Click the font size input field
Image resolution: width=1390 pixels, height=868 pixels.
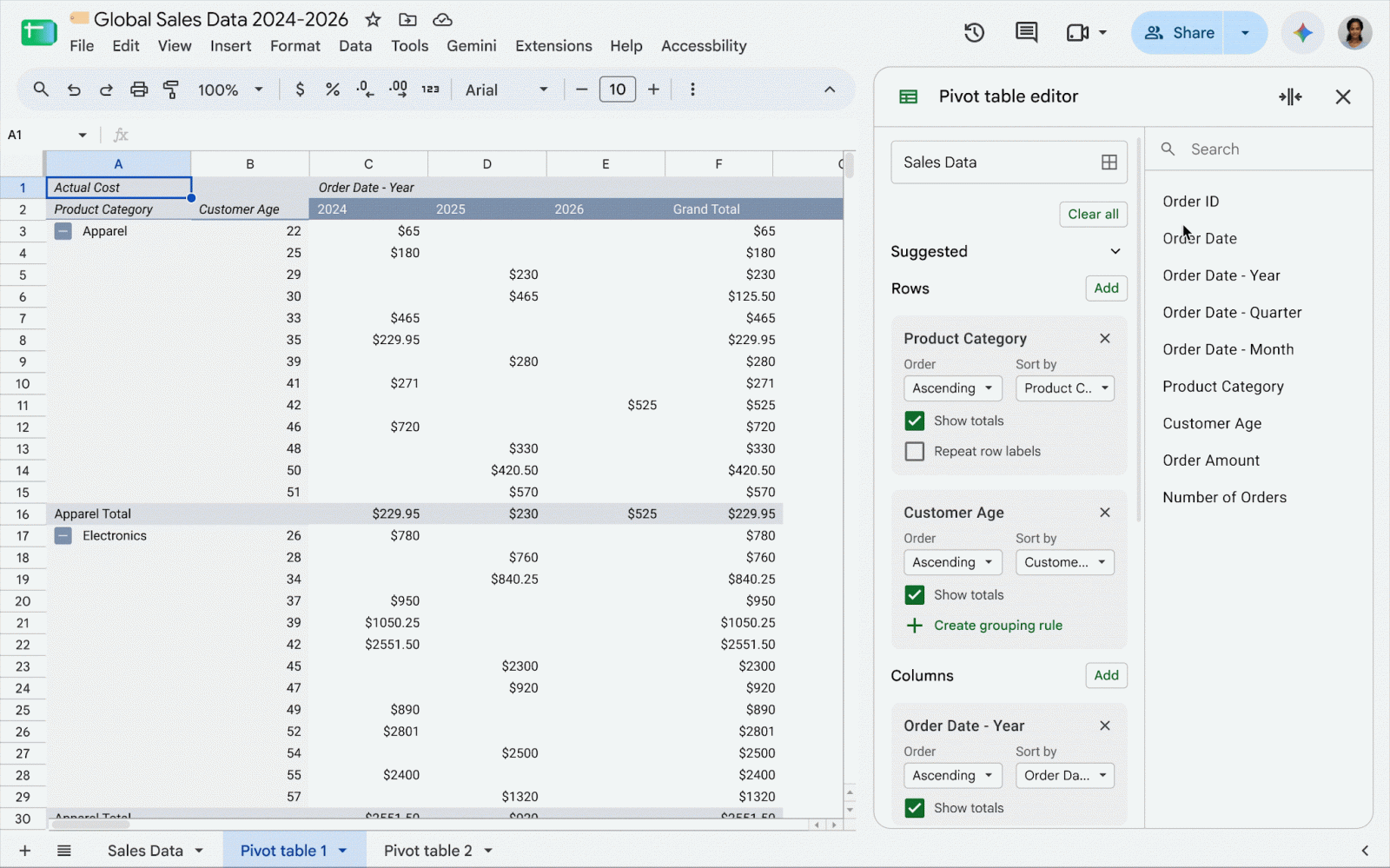click(618, 89)
